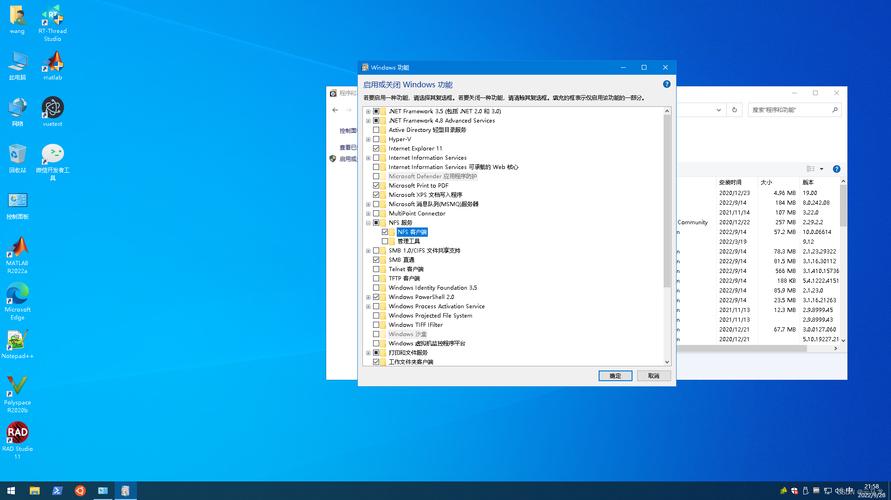Open PowerShell from the taskbar

57,490
